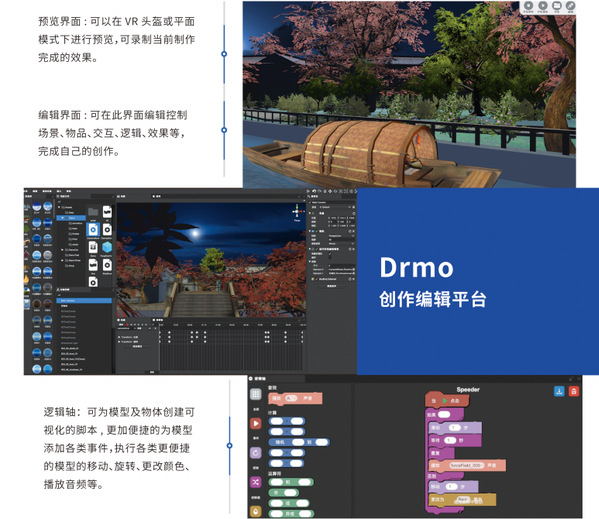Toggle the AudioListener component checkbox

[x=317, y=279]
